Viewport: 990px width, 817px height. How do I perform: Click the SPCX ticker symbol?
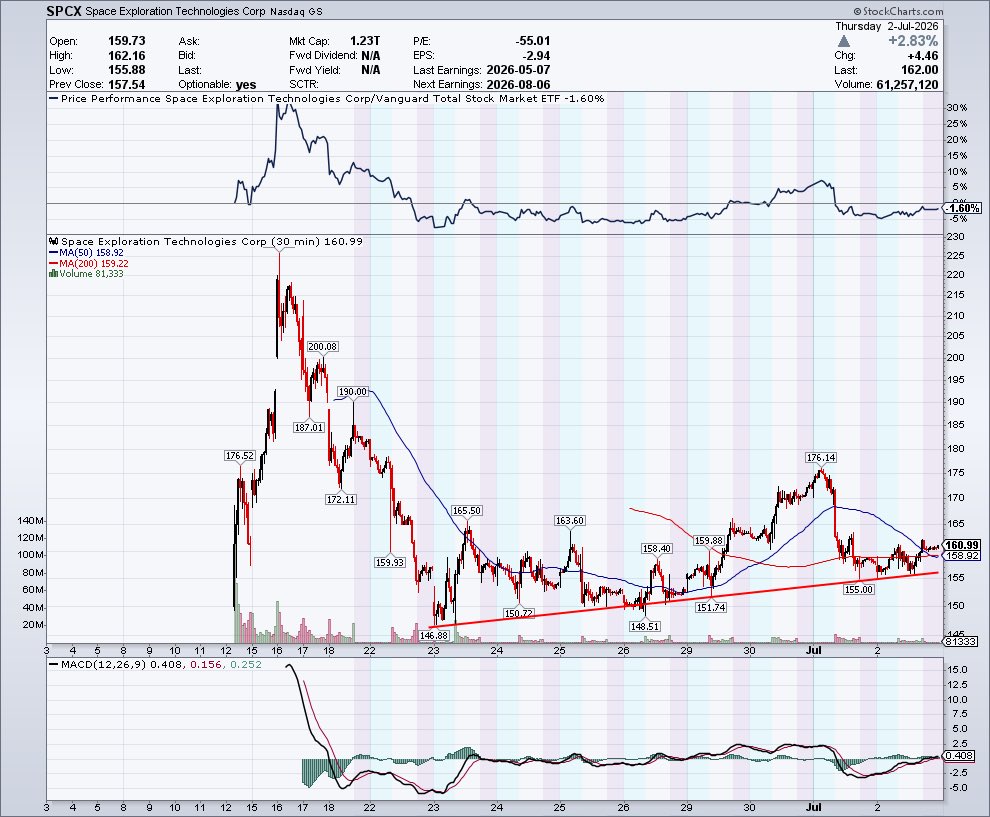(64, 11)
